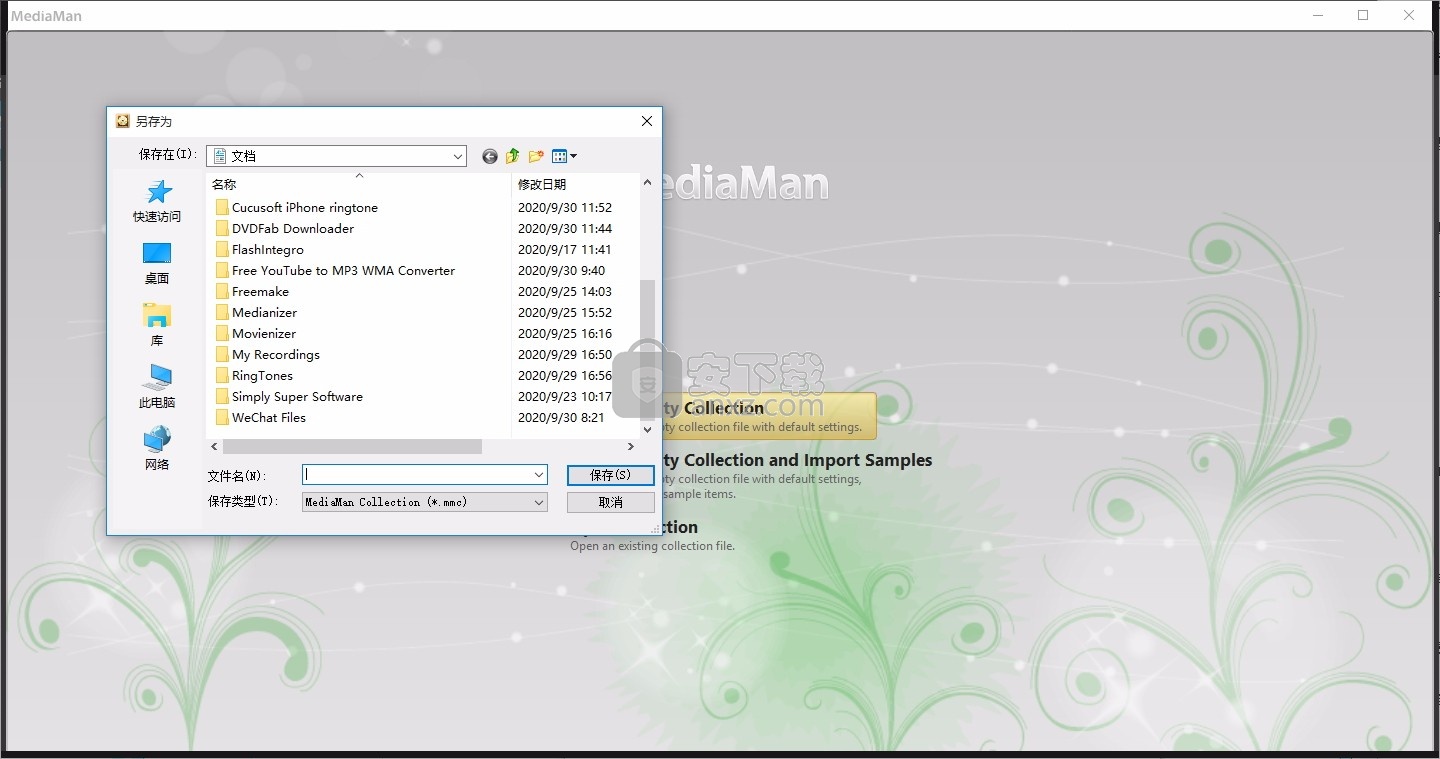Select Desktop (桌面) in the sidebar

[157, 263]
